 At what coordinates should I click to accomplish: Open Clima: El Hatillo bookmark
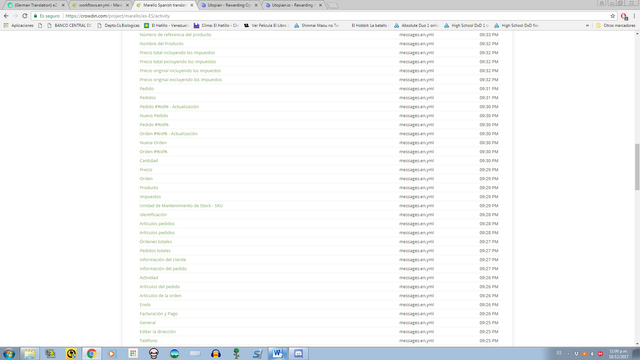point(216,25)
